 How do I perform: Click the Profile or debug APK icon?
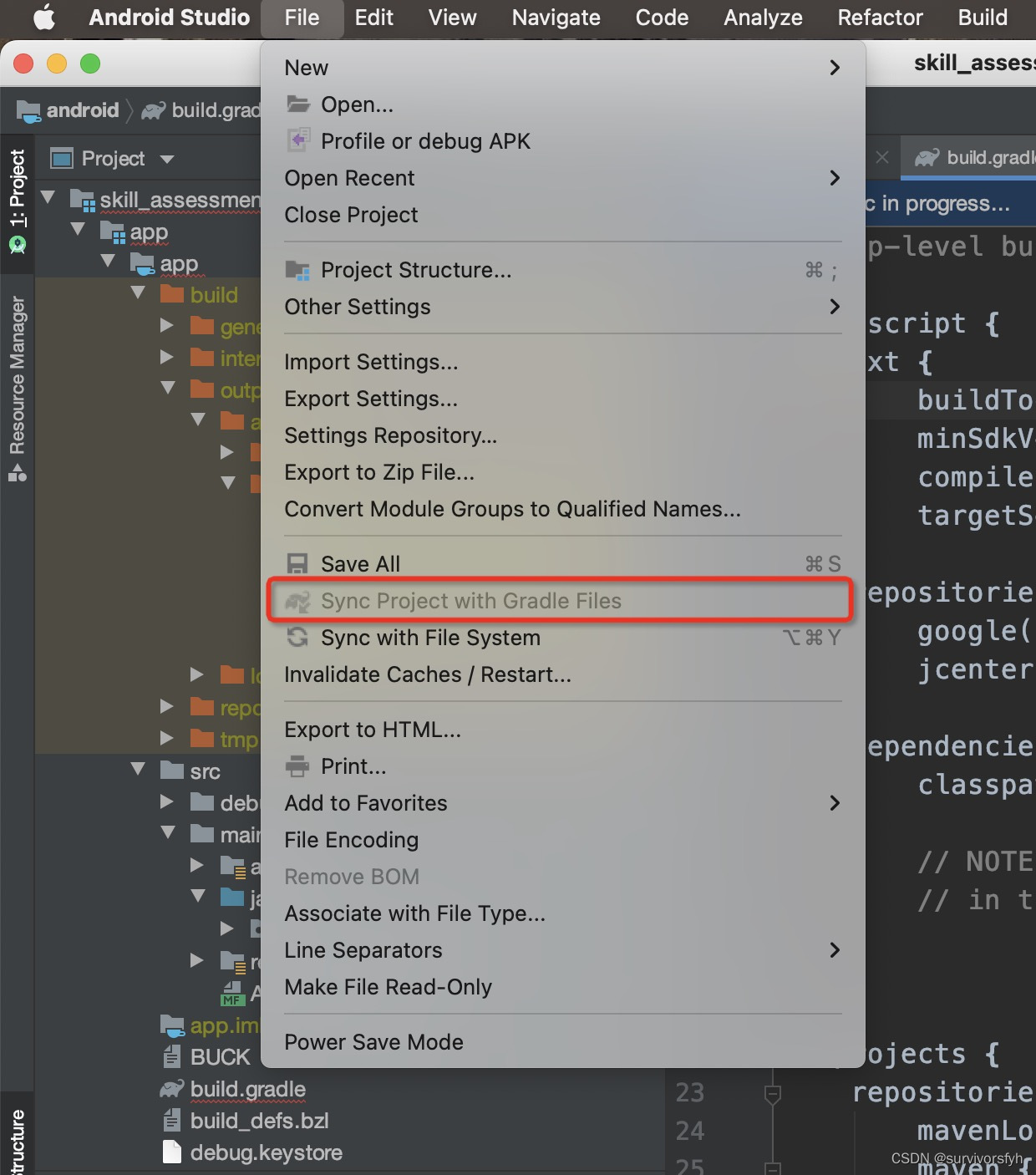point(298,140)
